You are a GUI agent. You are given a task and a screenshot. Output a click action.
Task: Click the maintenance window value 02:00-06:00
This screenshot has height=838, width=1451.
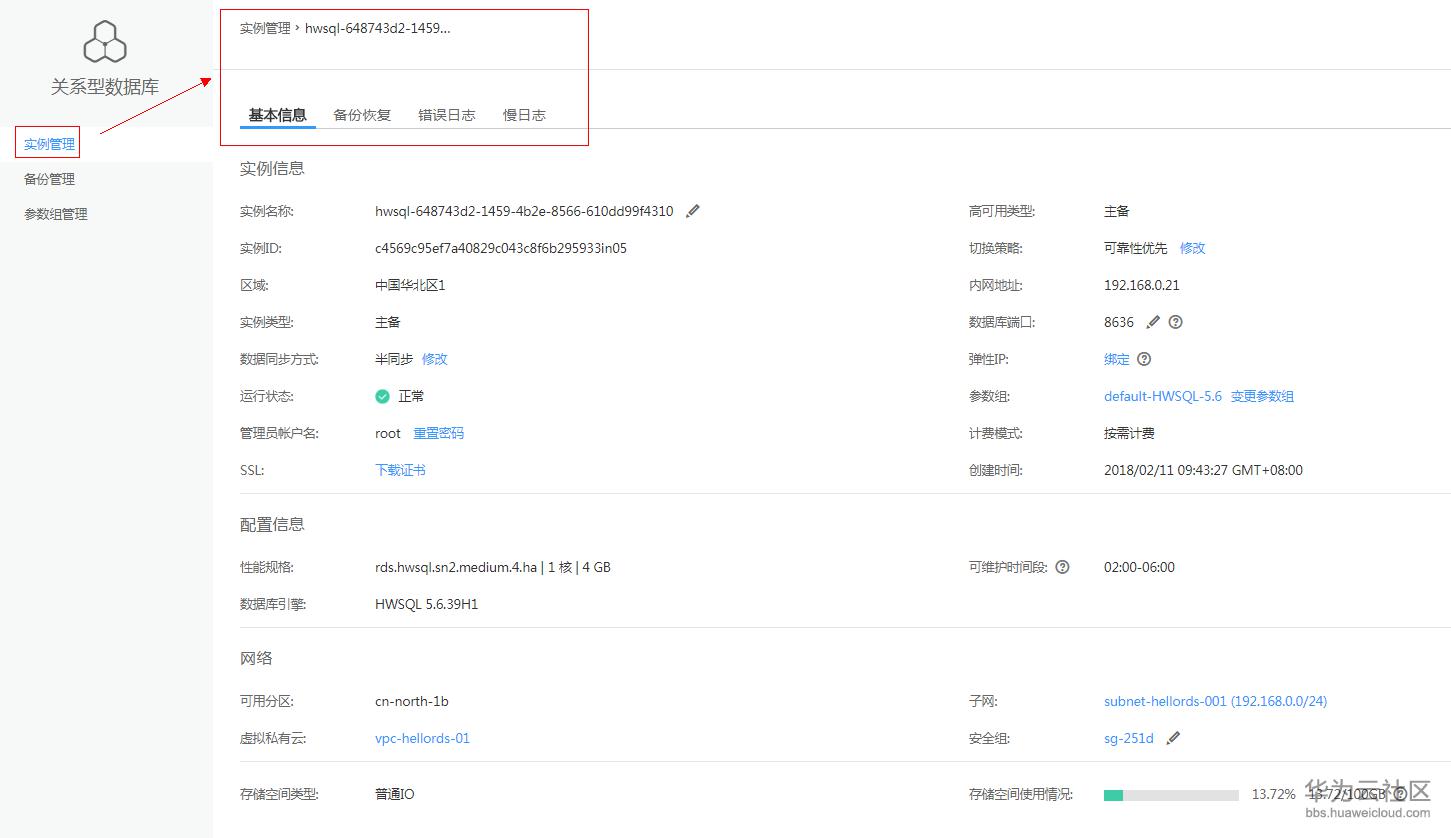pos(1139,567)
